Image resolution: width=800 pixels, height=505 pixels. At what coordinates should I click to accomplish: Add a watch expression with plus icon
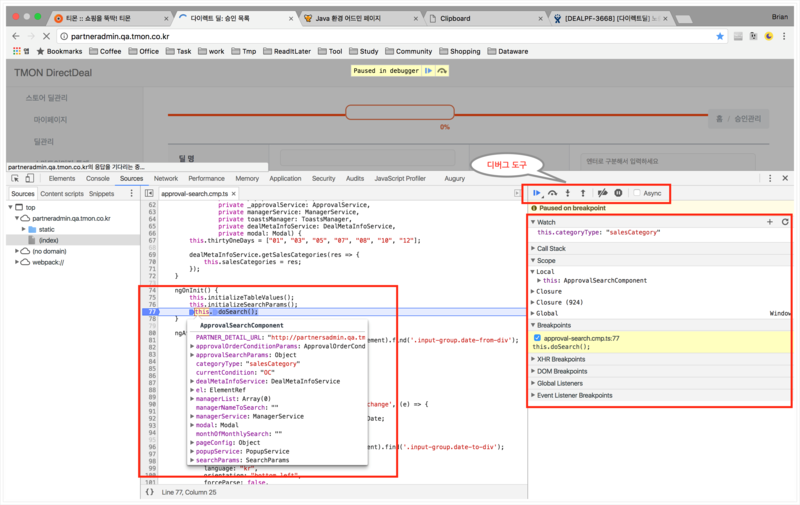[770, 222]
